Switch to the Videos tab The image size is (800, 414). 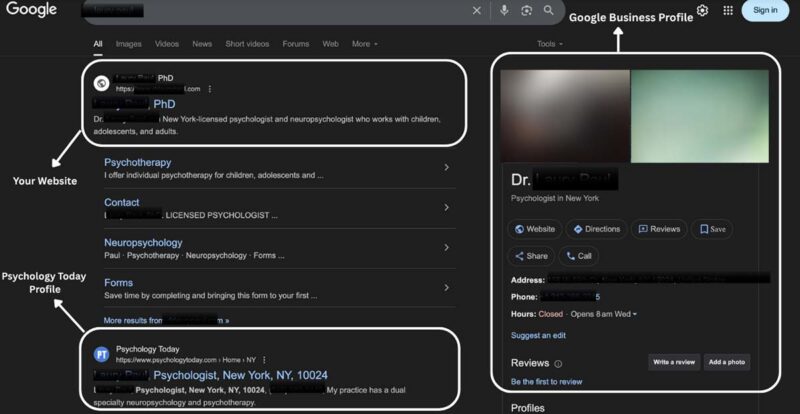click(167, 44)
